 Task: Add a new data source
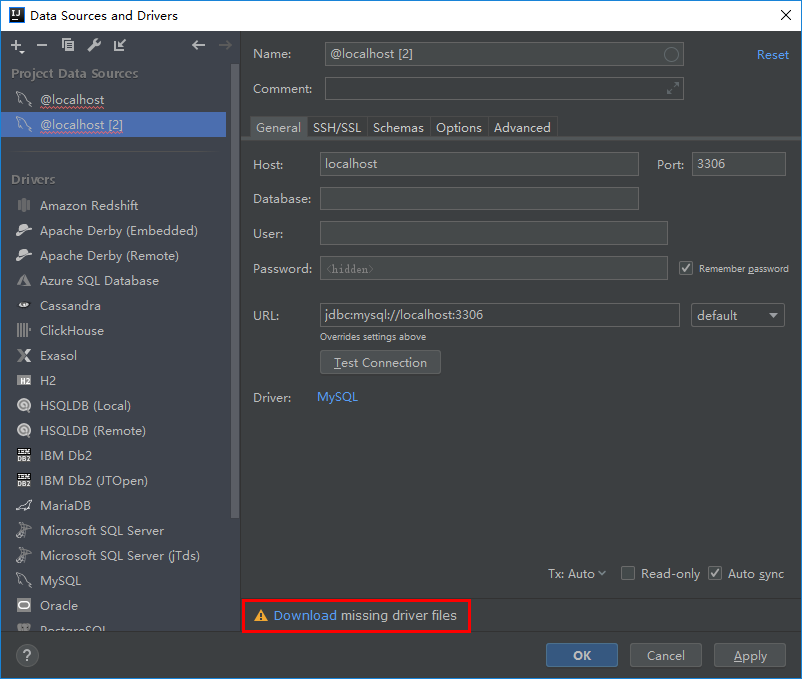[x=17, y=46]
